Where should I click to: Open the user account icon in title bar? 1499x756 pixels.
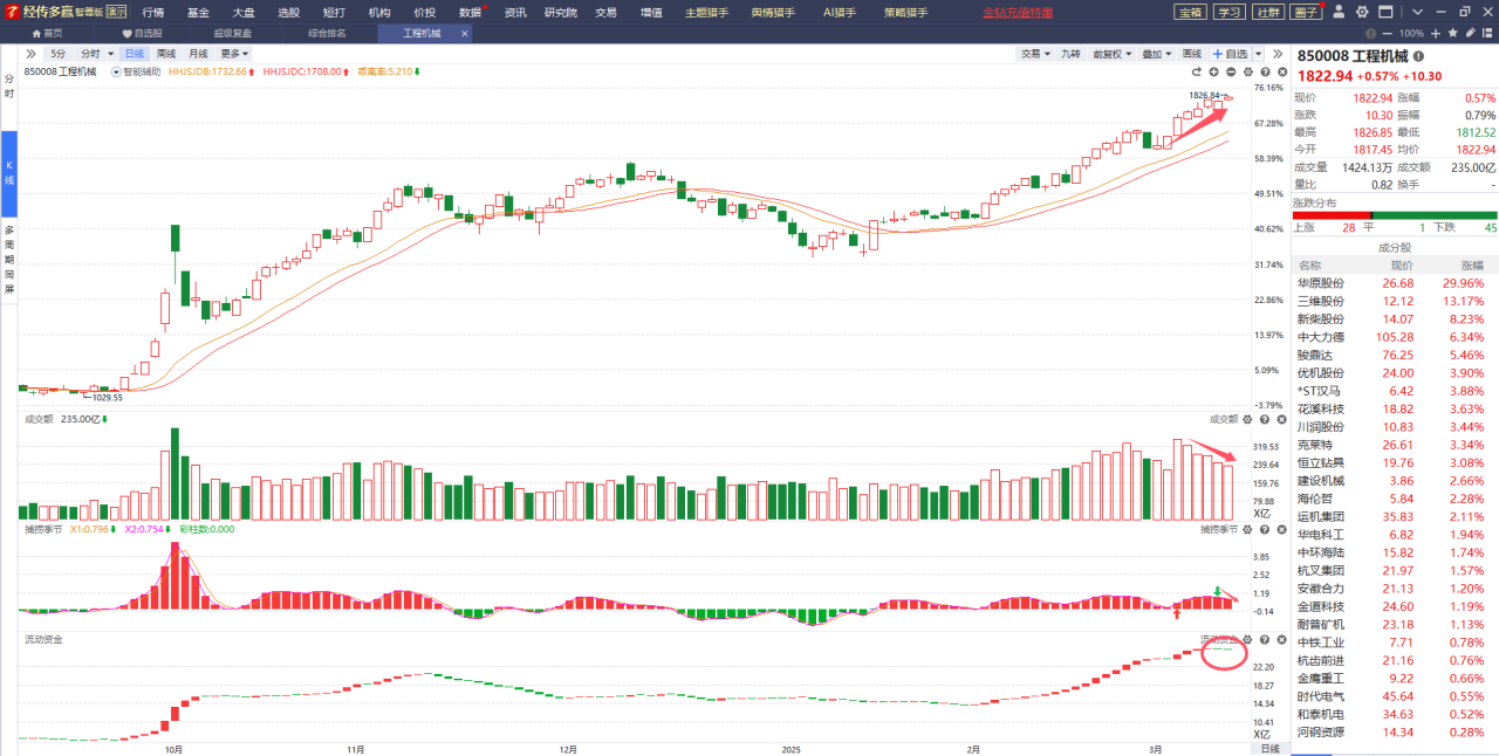[x=1339, y=12]
